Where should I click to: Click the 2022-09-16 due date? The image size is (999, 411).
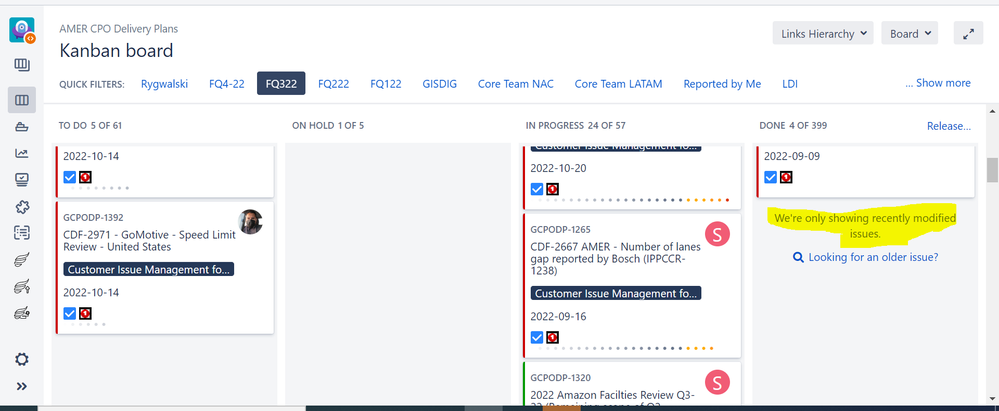point(559,317)
